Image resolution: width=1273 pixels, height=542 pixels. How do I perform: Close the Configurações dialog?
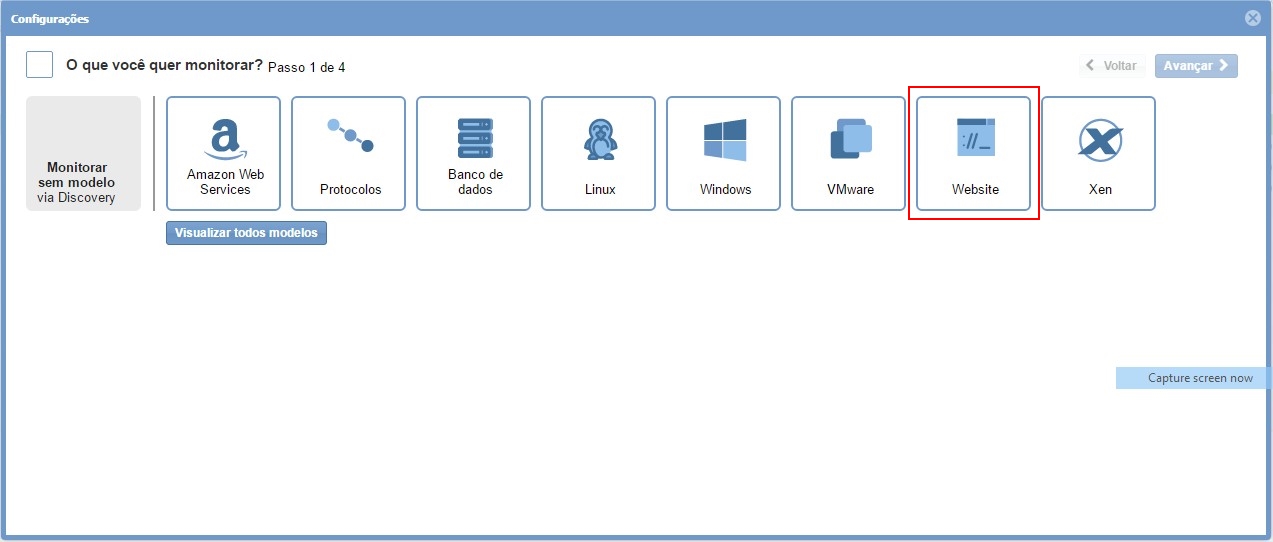click(x=1252, y=18)
